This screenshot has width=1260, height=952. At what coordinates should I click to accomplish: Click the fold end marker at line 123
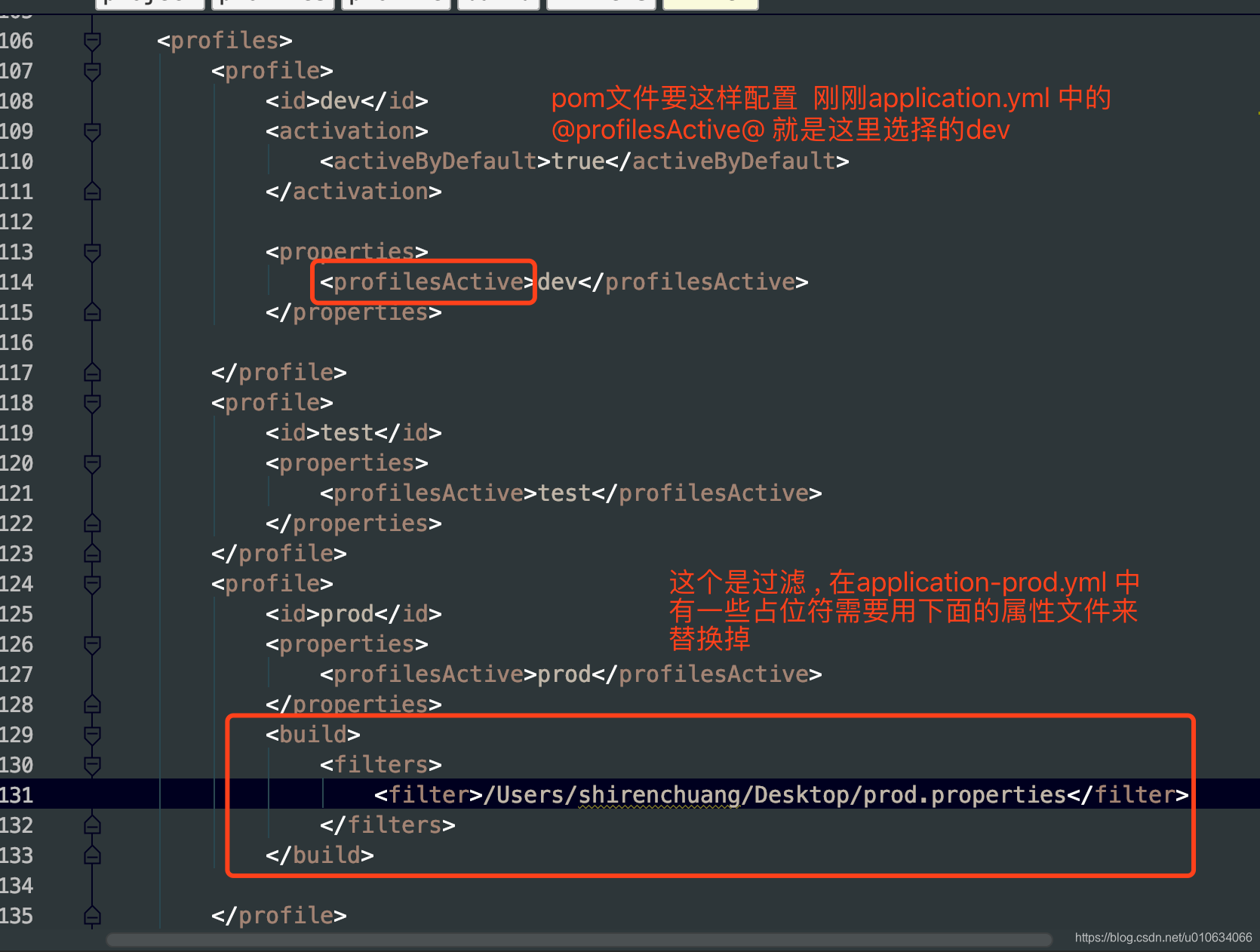pyautogui.click(x=92, y=554)
